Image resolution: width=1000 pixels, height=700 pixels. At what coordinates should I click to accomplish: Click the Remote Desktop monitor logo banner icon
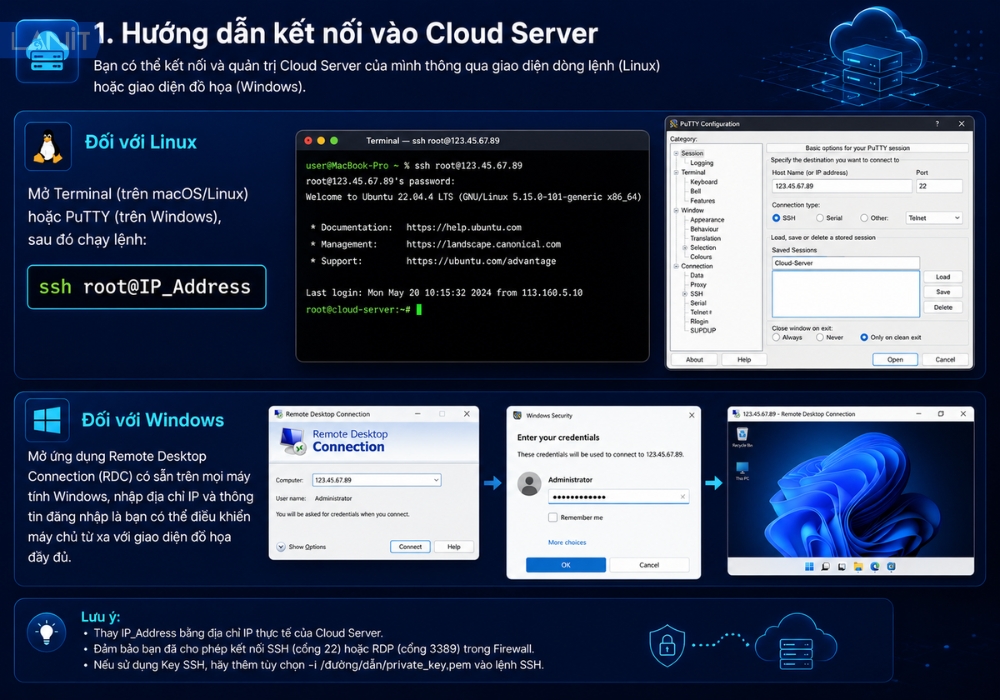(293, 441)
